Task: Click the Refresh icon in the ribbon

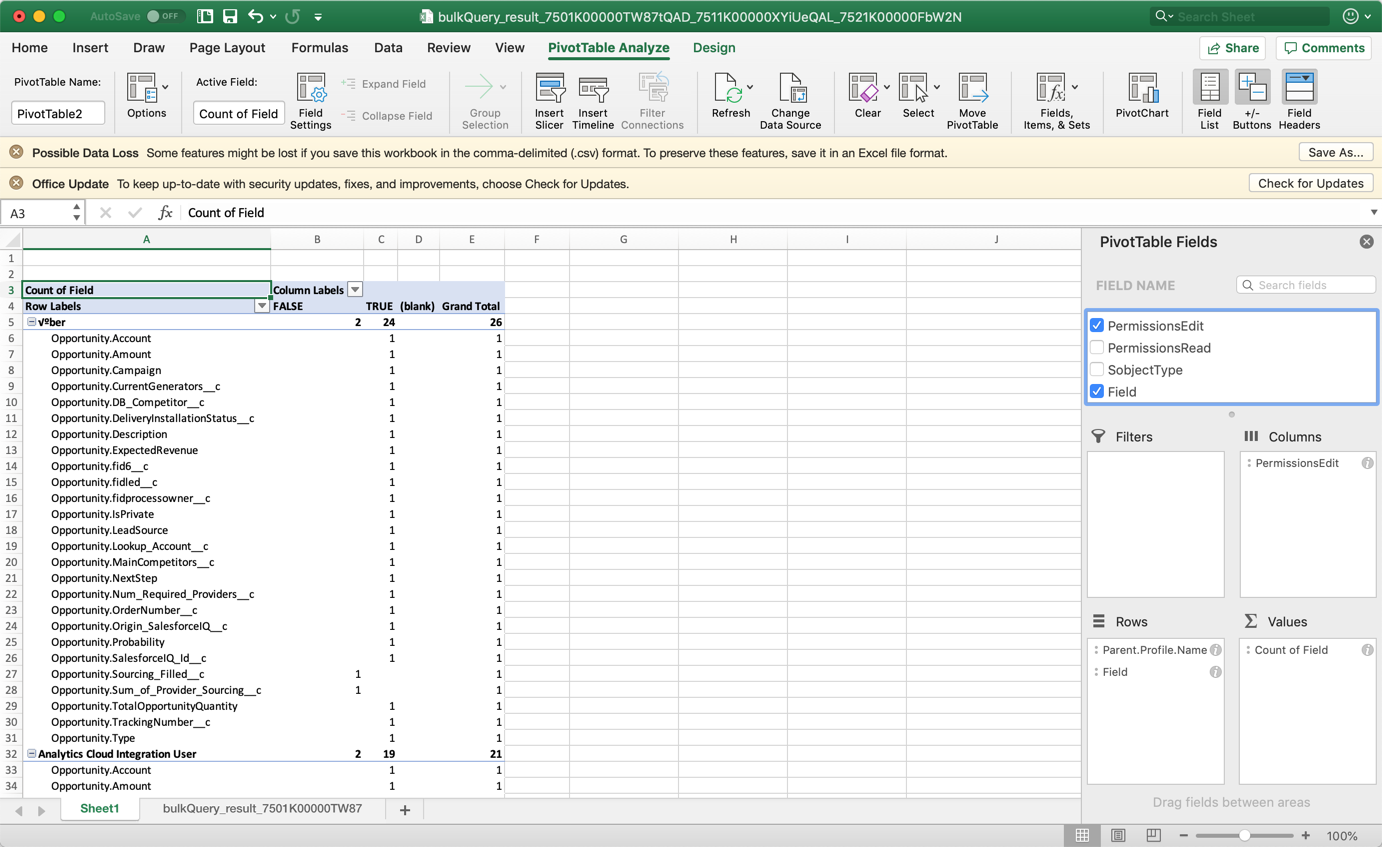Action: [731, 95]
